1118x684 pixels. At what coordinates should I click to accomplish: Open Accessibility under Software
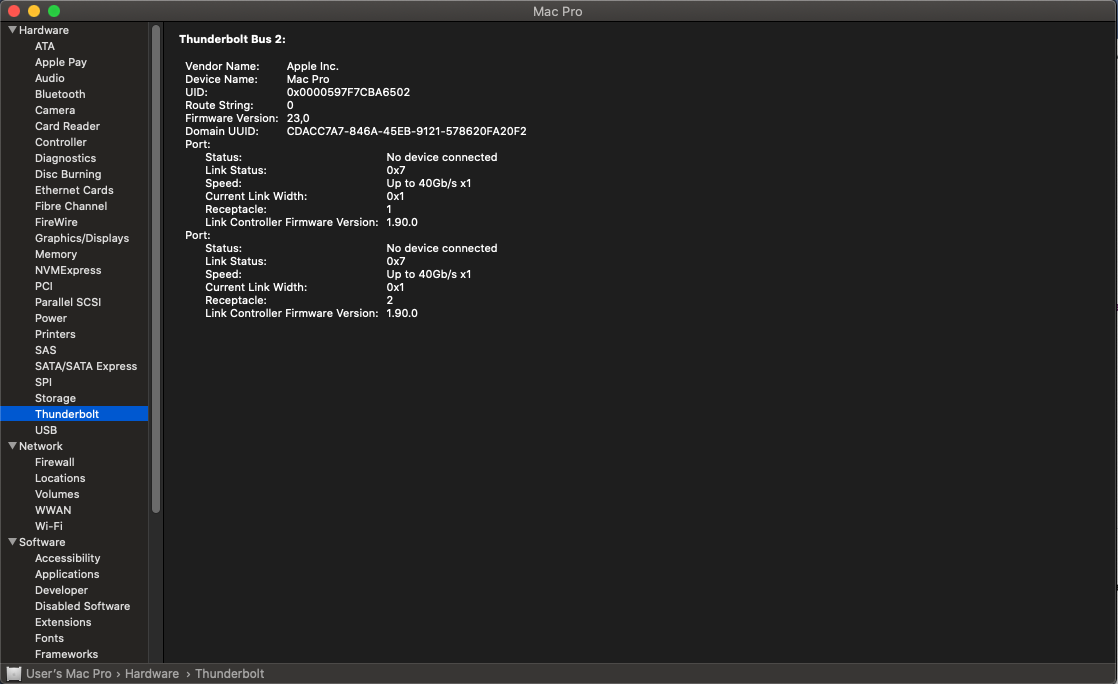coord(68,558)
